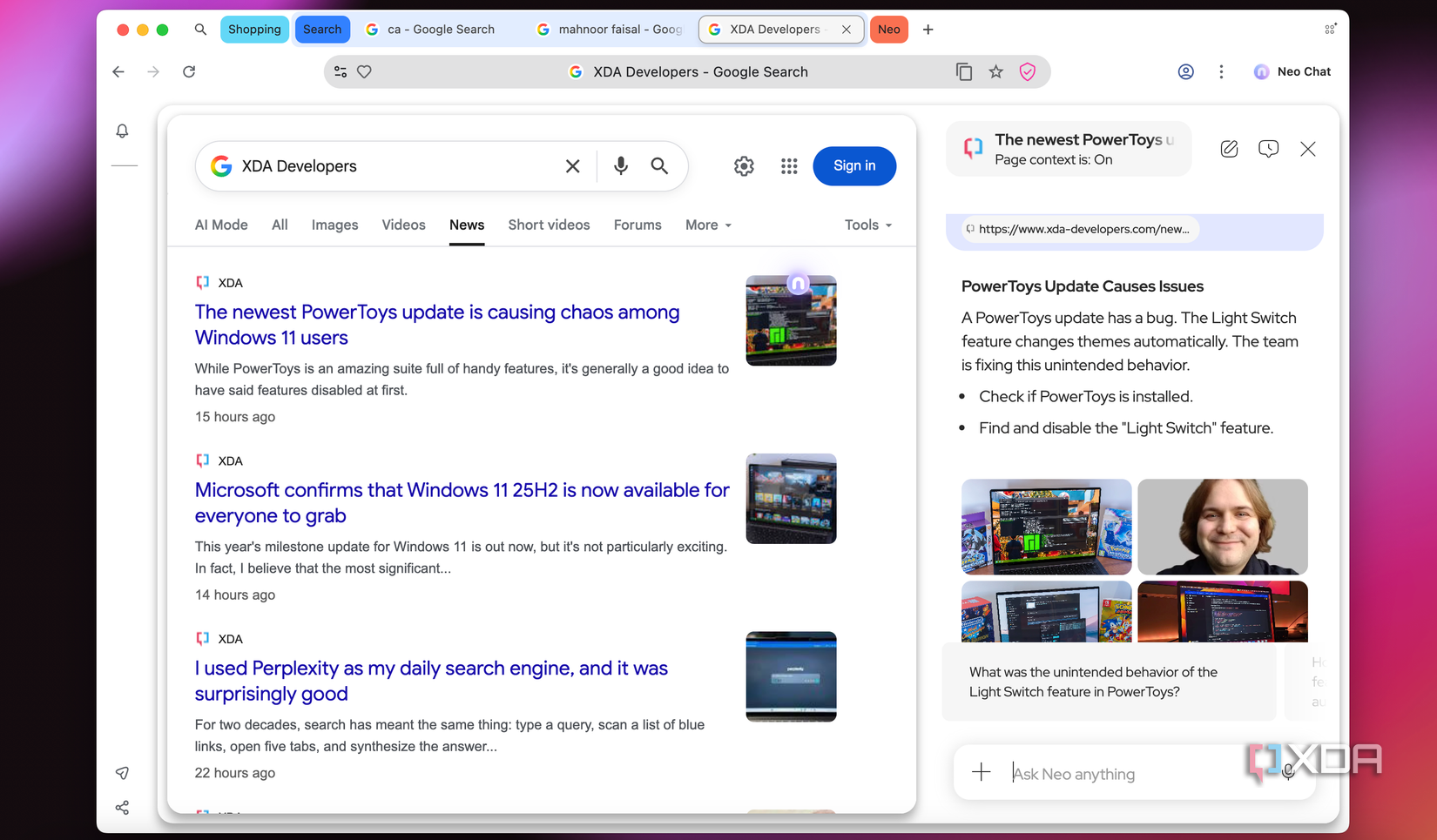Open the Windows 11 25H2 article
This screenshot has width=1437, height=840.
[x=462, y=502]
